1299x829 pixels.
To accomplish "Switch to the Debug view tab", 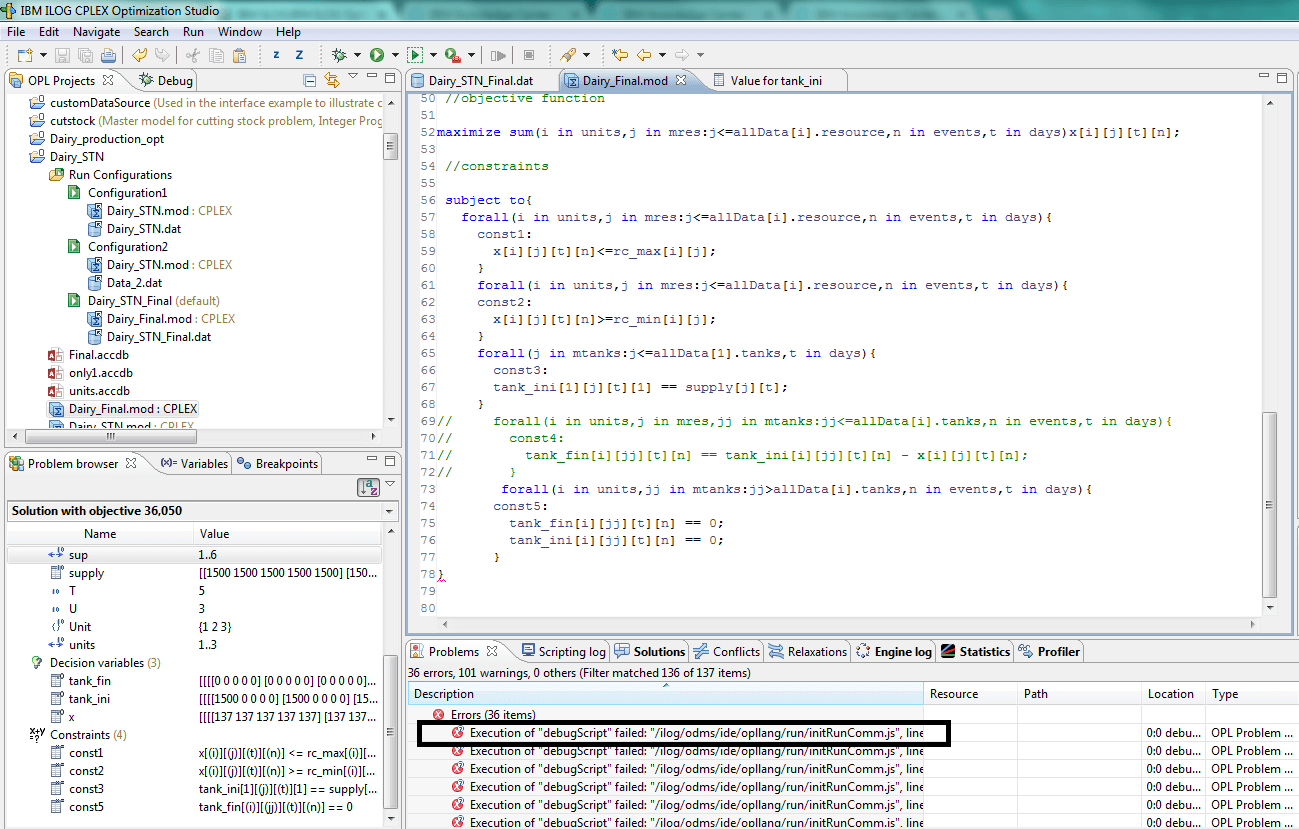I will coord(166,80).
